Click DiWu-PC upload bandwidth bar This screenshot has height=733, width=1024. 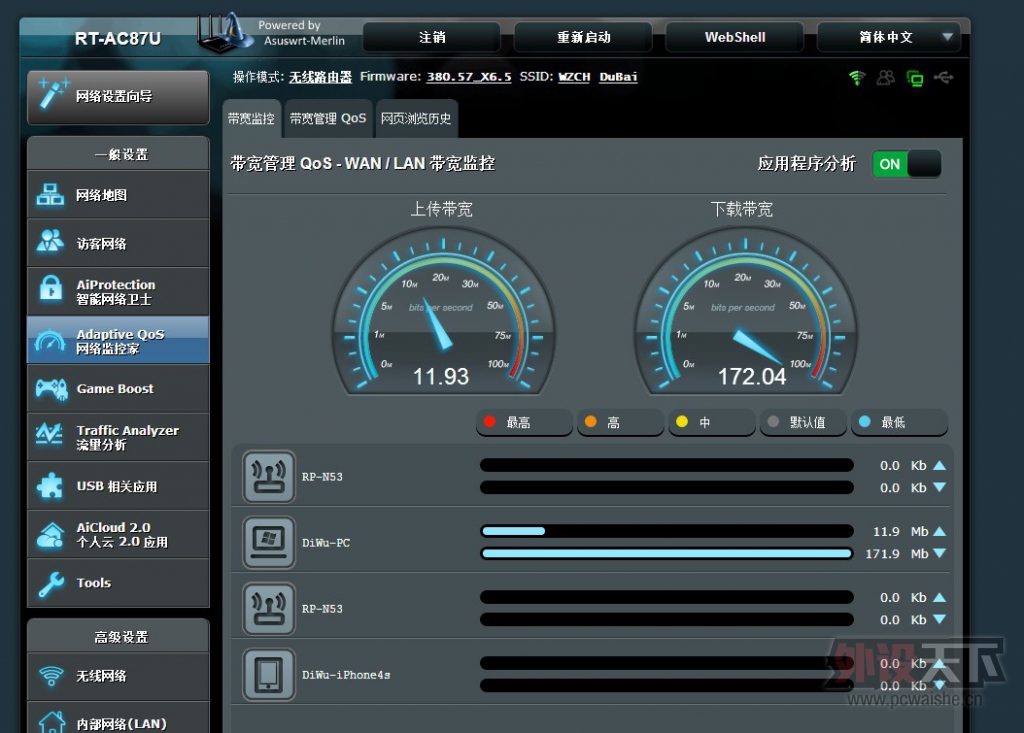click(x=667, y=531)
